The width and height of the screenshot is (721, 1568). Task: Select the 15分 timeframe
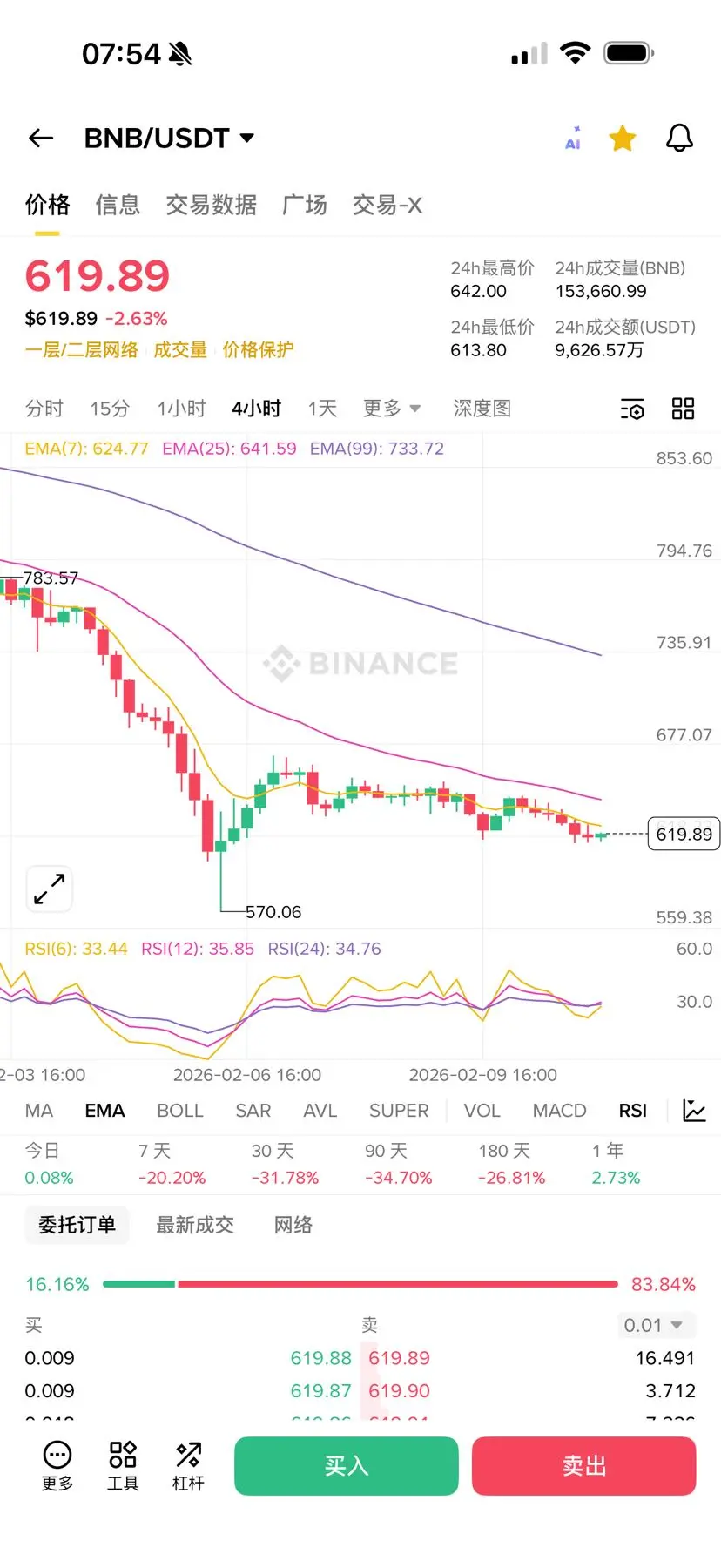click(x=110, y=409)
